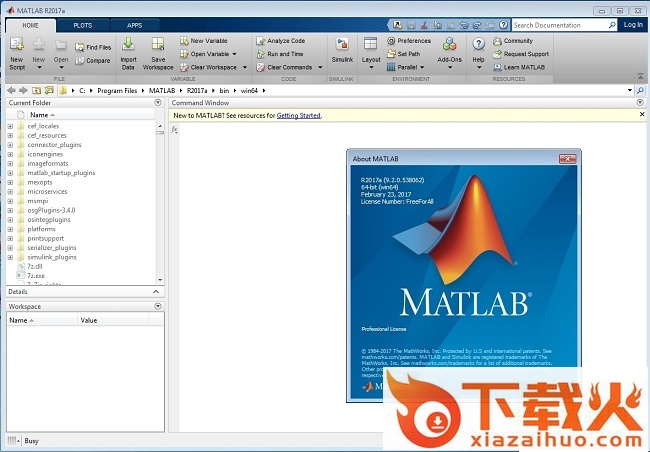Select the 7z.dll file
Image resolution: width=650 pixels, height=452 pixels.
(38, 266)
